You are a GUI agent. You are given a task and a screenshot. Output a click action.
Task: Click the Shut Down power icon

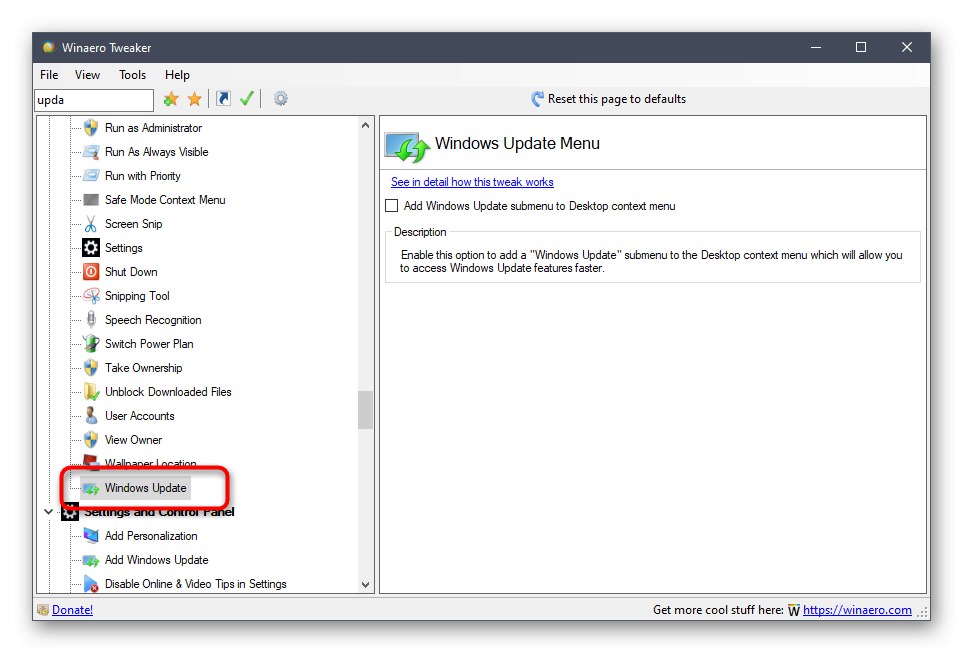[x=91, y=272]
